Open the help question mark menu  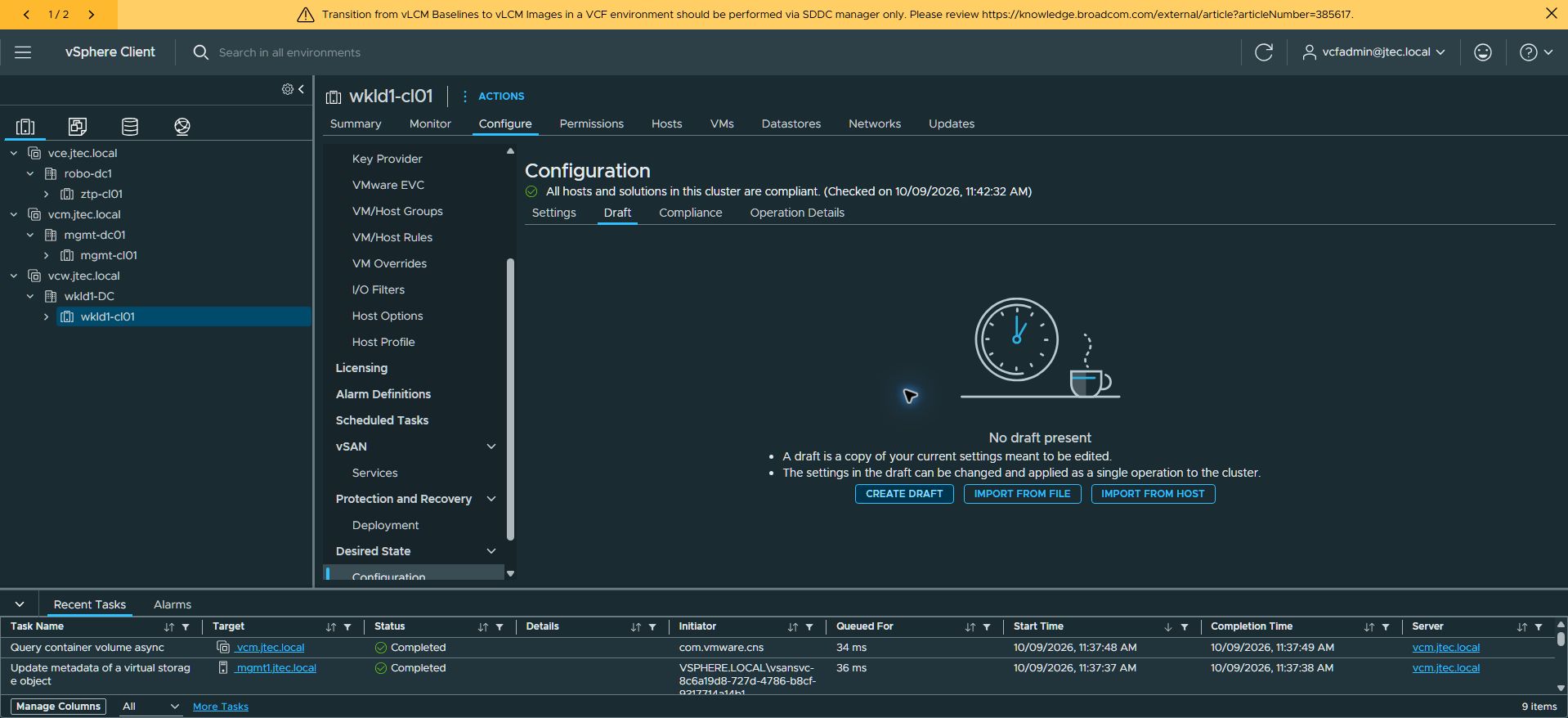click(x=1535, y=52)
